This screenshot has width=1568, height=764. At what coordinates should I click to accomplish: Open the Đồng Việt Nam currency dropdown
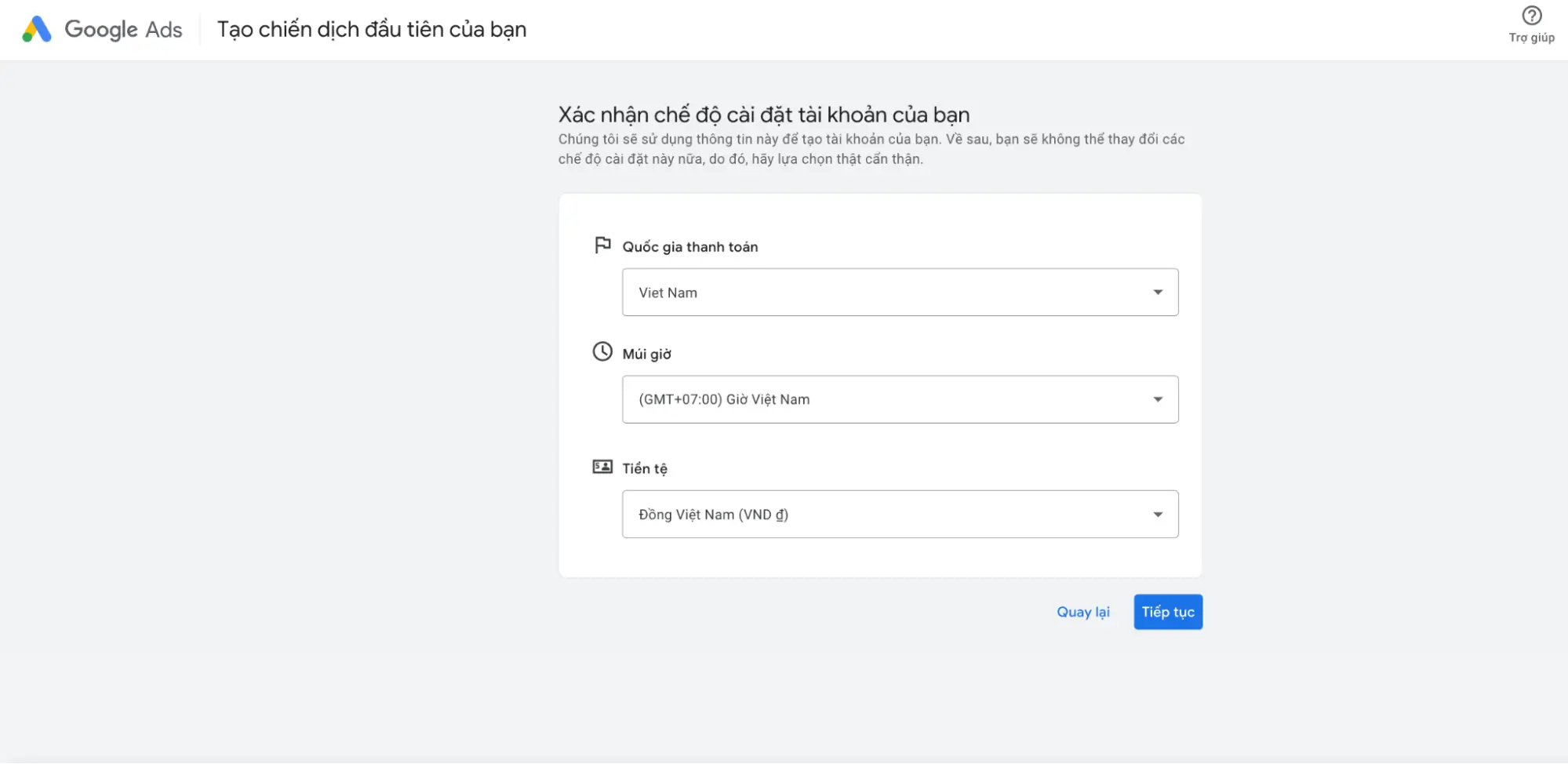pyautogui.click(x=900, y=515)
